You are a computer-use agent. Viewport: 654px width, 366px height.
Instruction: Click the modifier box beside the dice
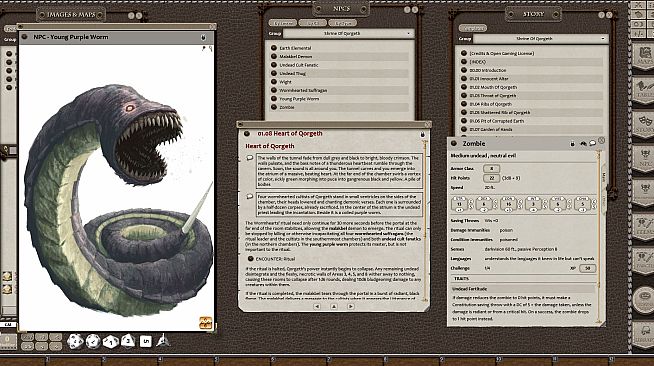pyautogui.click(x=8, y=341)
